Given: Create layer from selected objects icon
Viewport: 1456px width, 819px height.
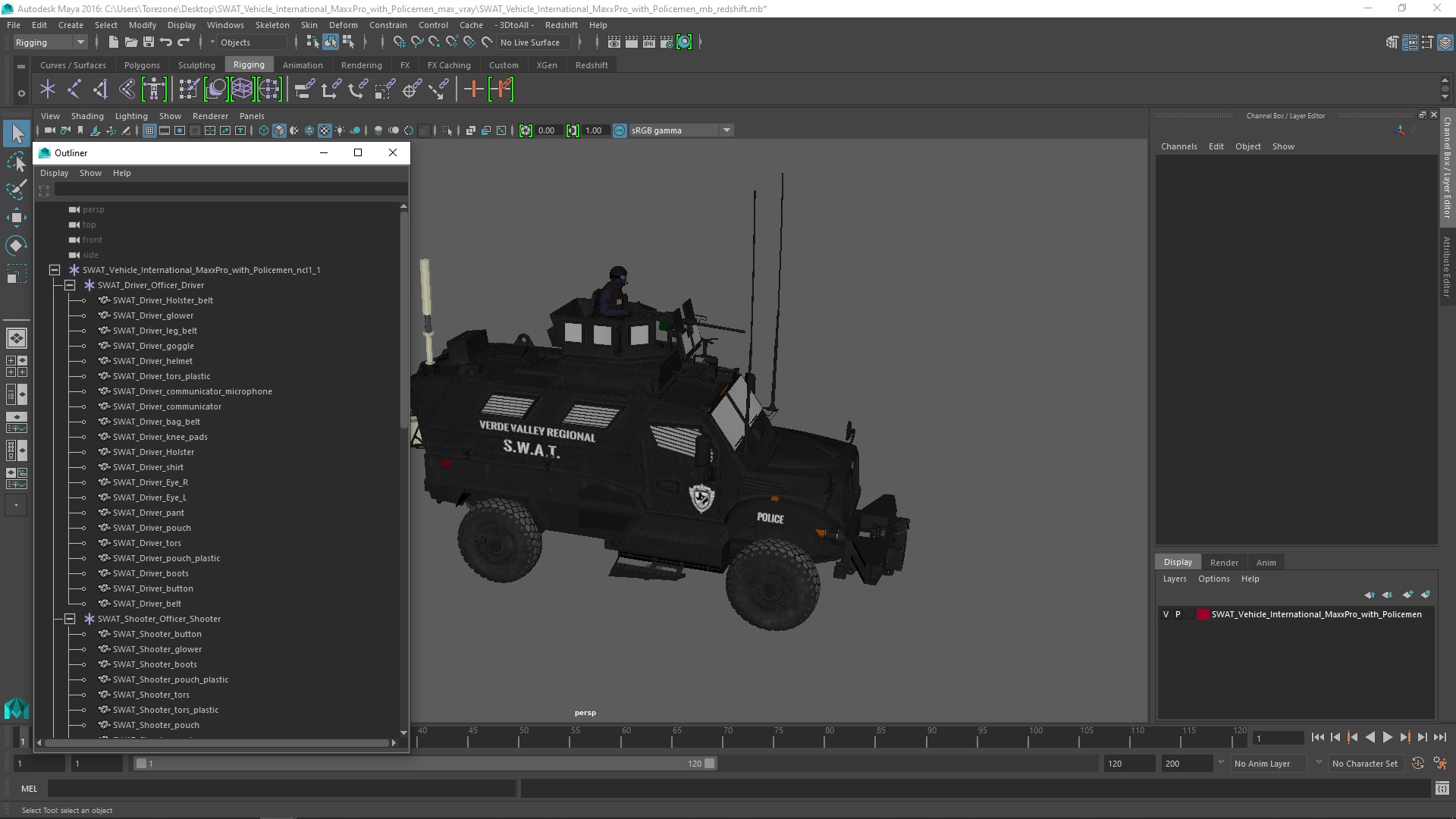Looking at the screenshot, I should click(1426, 595).
